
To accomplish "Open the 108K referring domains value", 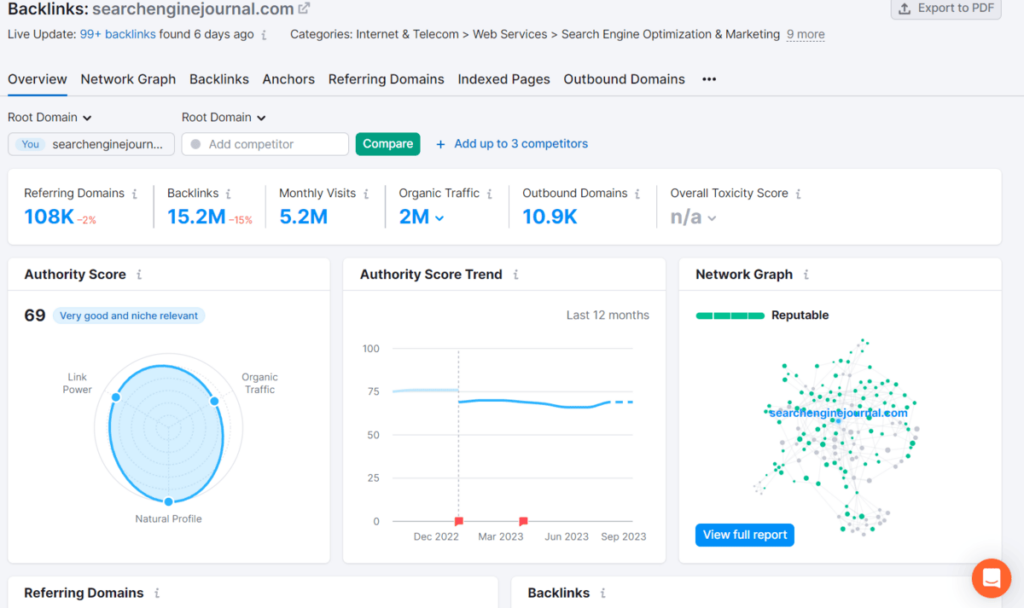I will click(x=49, y=217).
